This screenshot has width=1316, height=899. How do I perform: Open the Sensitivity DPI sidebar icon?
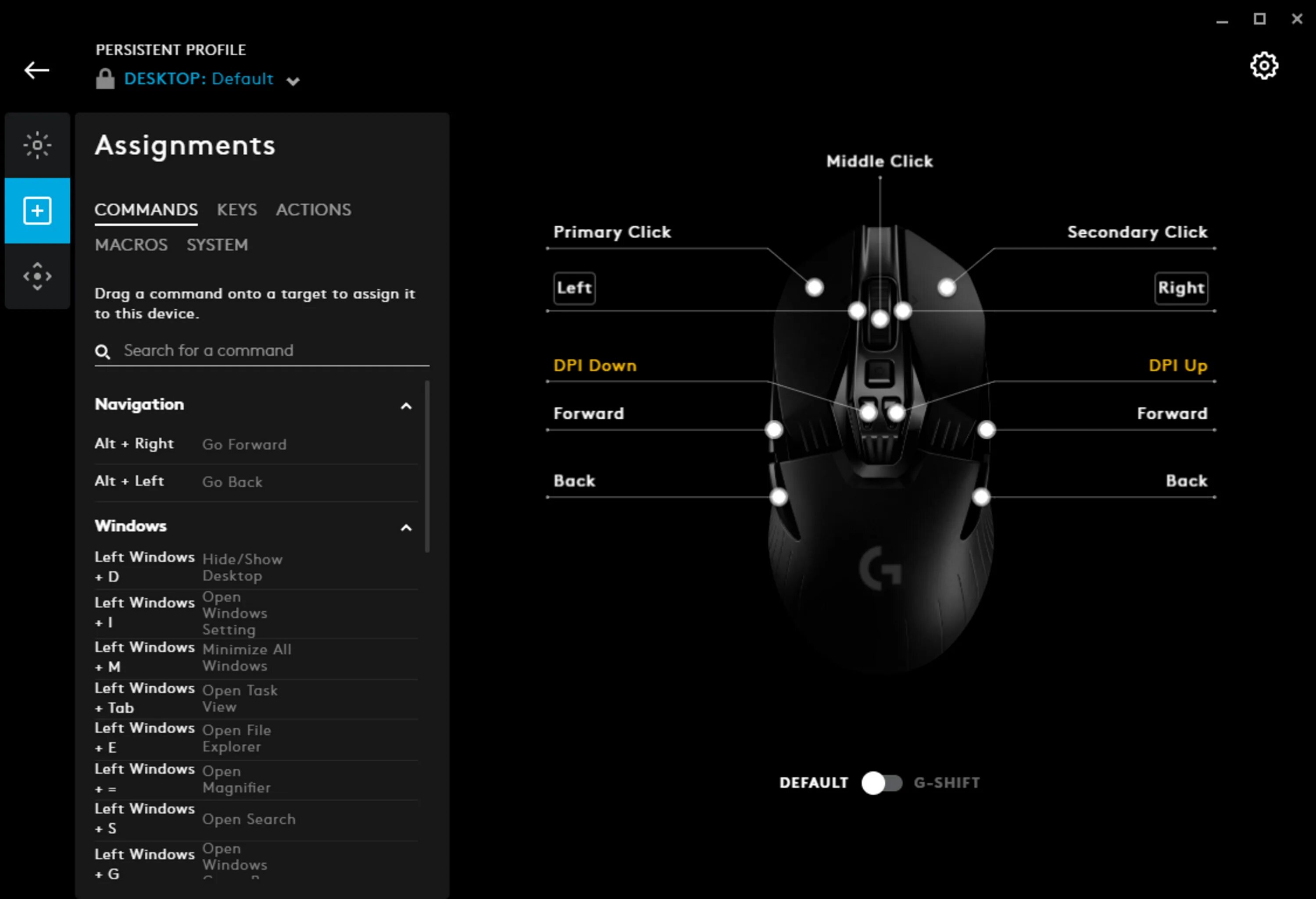point(37,276)
